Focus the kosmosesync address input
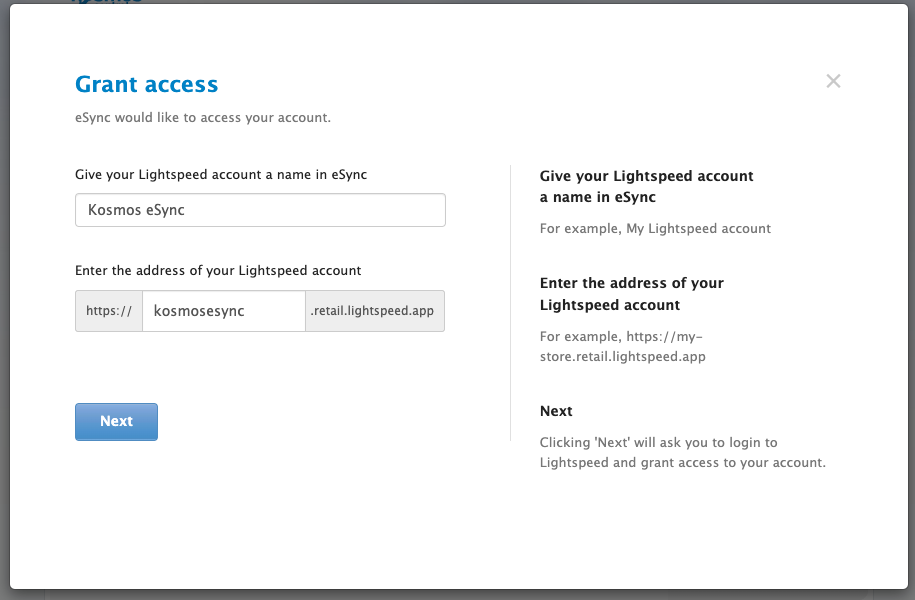 223,311
